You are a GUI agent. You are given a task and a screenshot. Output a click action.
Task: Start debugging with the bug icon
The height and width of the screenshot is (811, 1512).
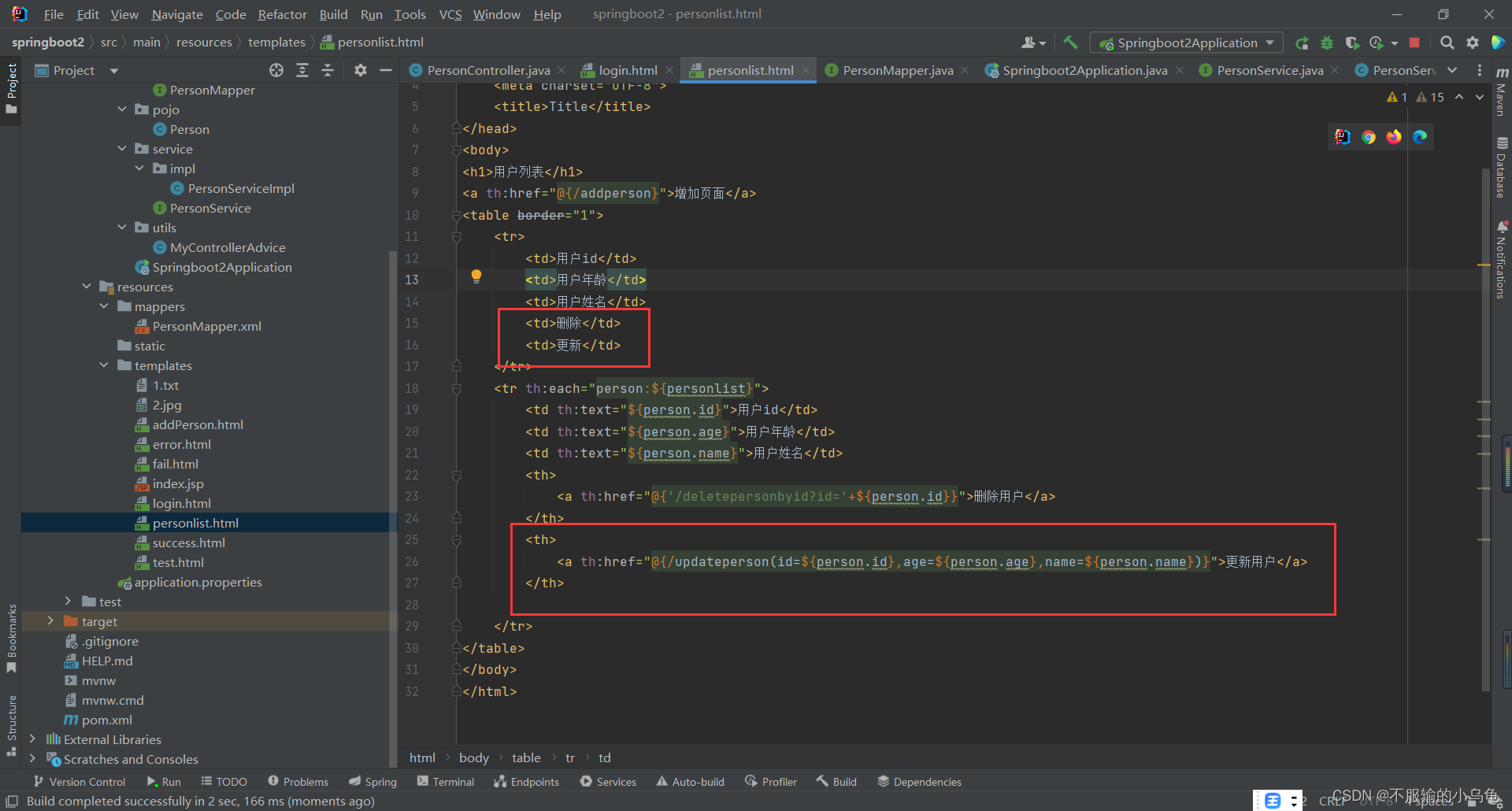(x=1327, y=43)
